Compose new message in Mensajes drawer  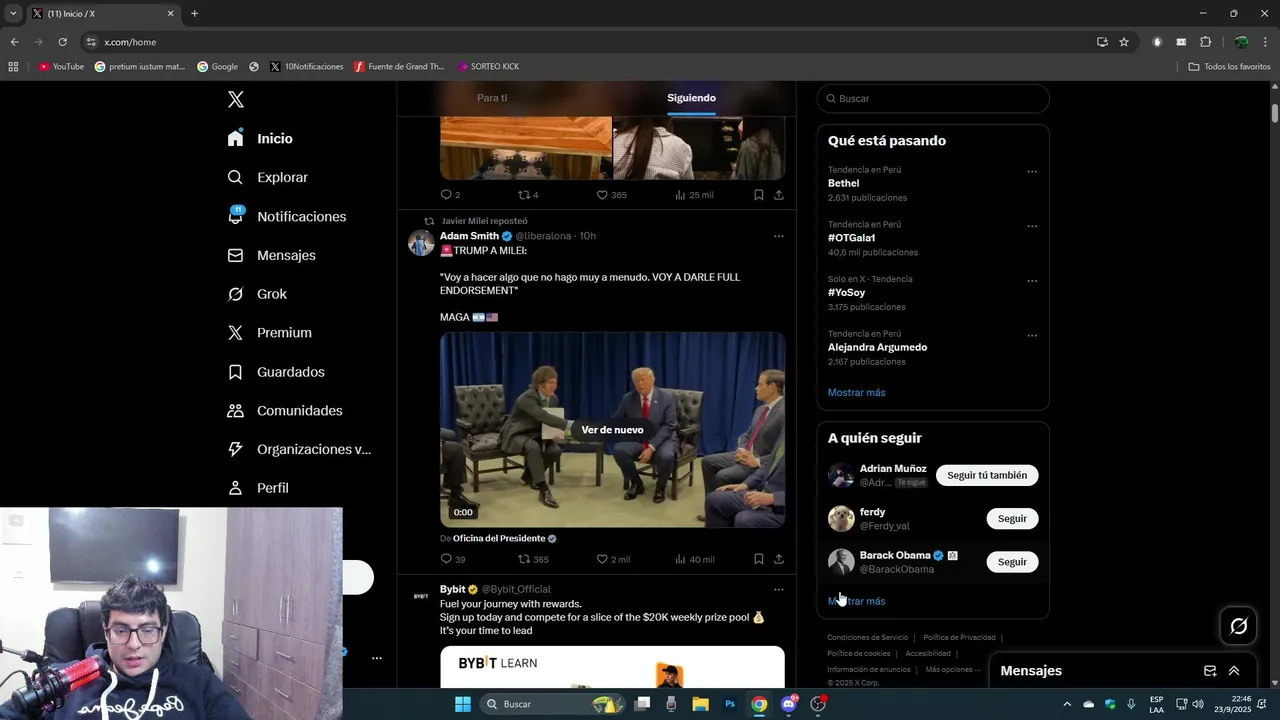click(1210, 671)
